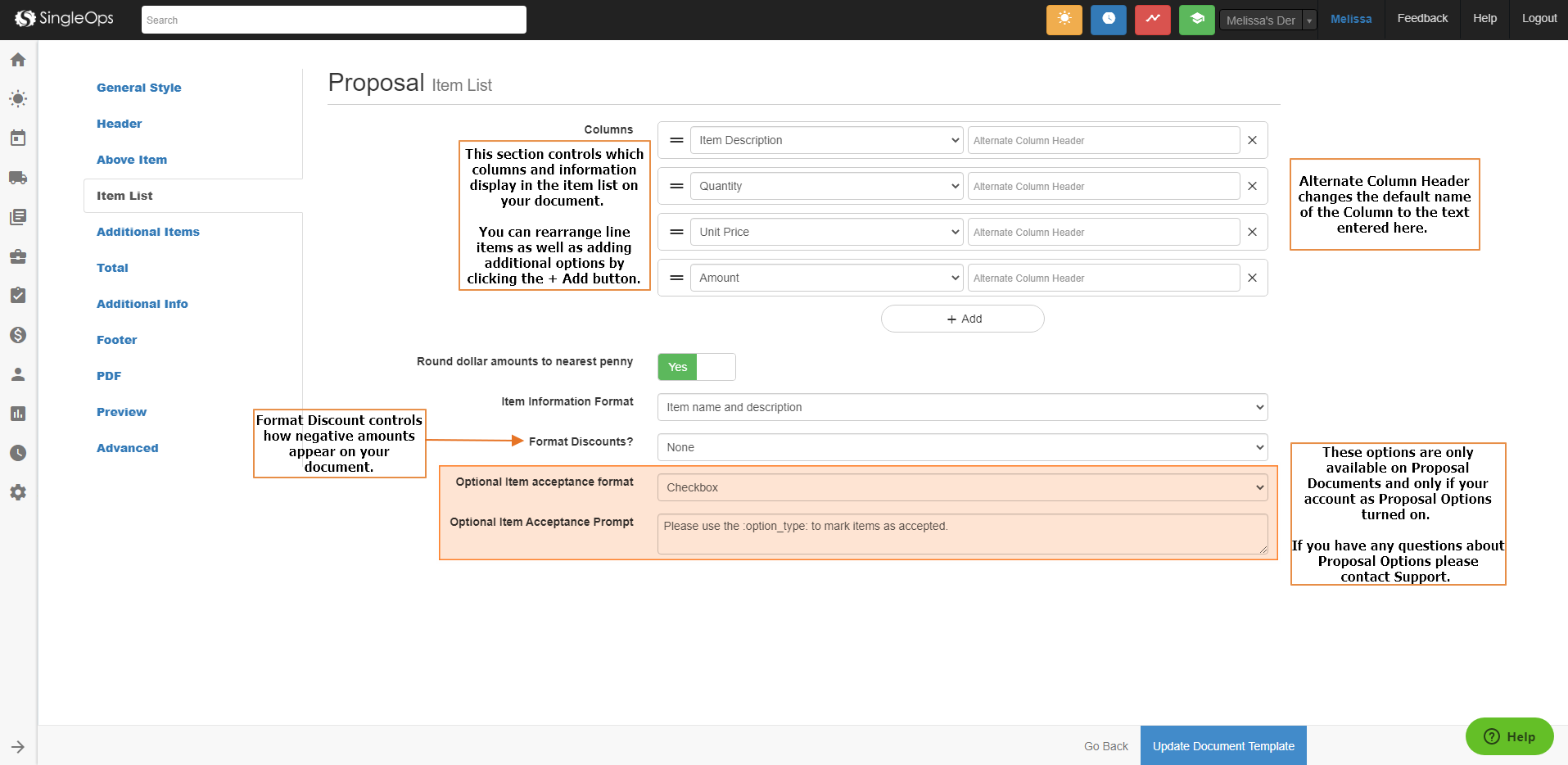Click the dollar sign sidebar icon
This screenshot has width=1568, height=765.
[x=18, y=335]
